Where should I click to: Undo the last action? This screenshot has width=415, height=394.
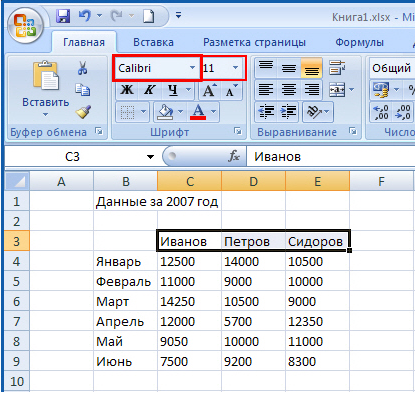pyautogui.click(x=84, y=16)
